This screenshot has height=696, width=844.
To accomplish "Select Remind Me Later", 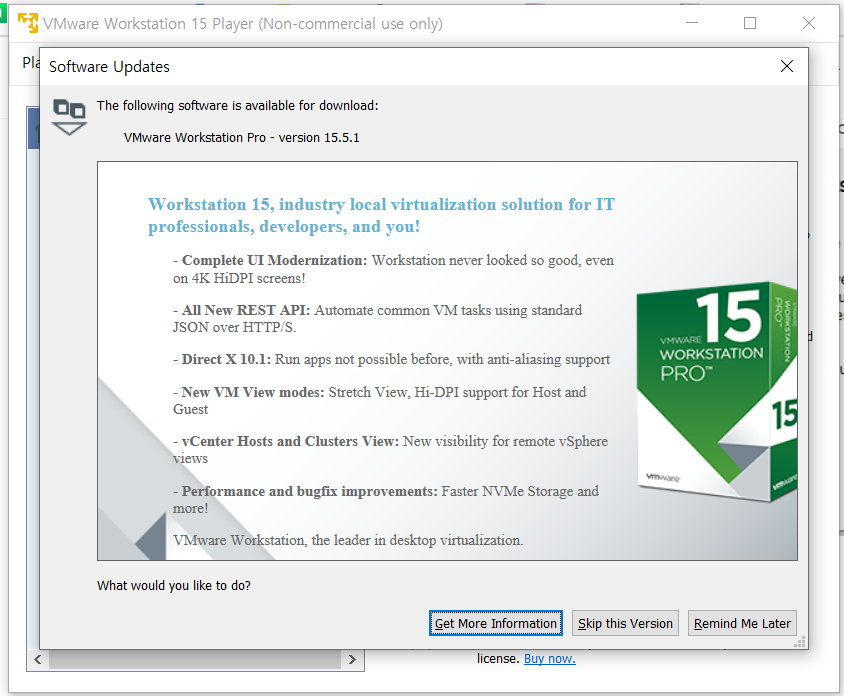I will coord(742,623).
